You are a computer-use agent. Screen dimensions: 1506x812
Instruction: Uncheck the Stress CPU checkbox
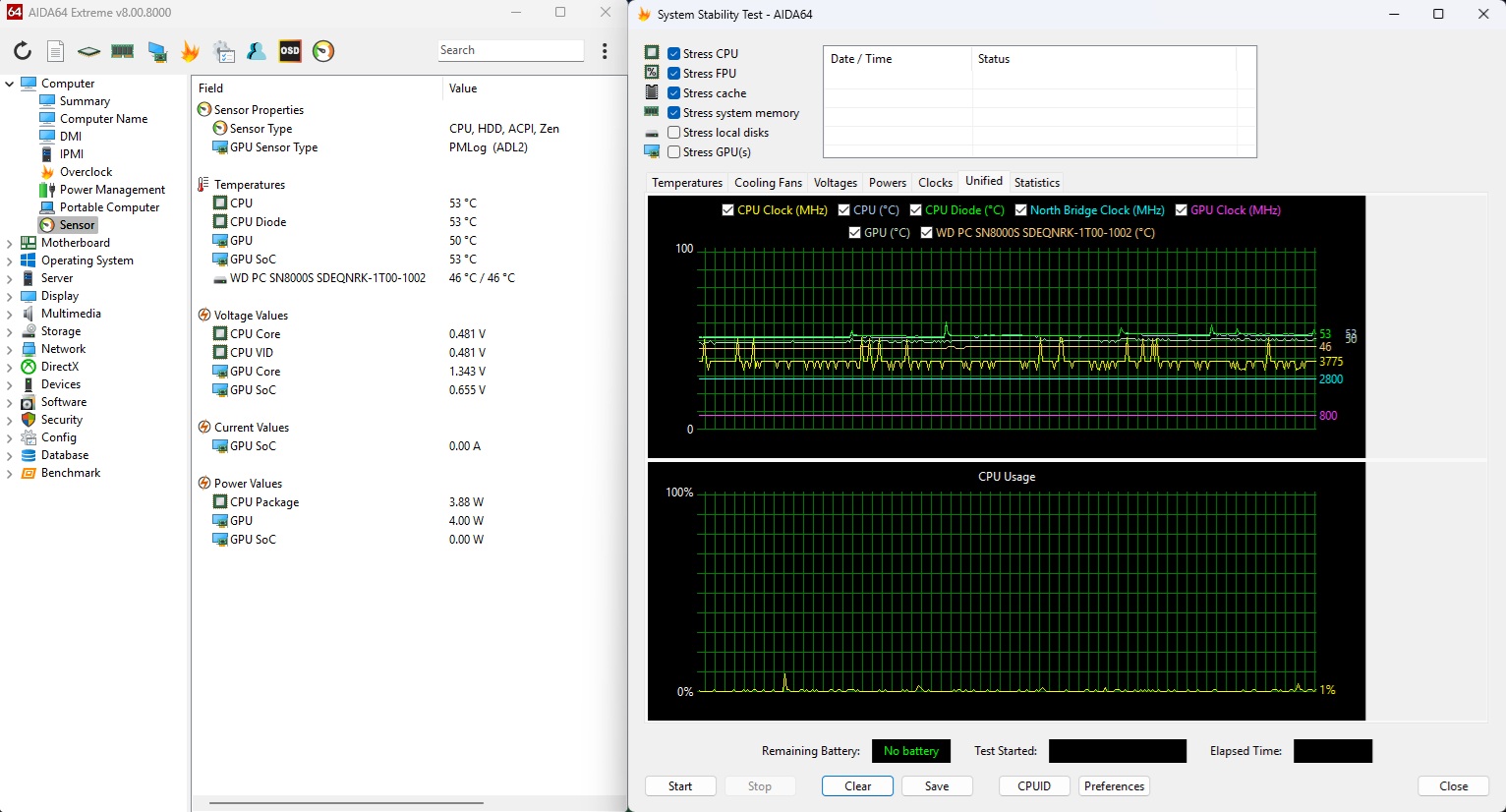click(x=674, y=54)
